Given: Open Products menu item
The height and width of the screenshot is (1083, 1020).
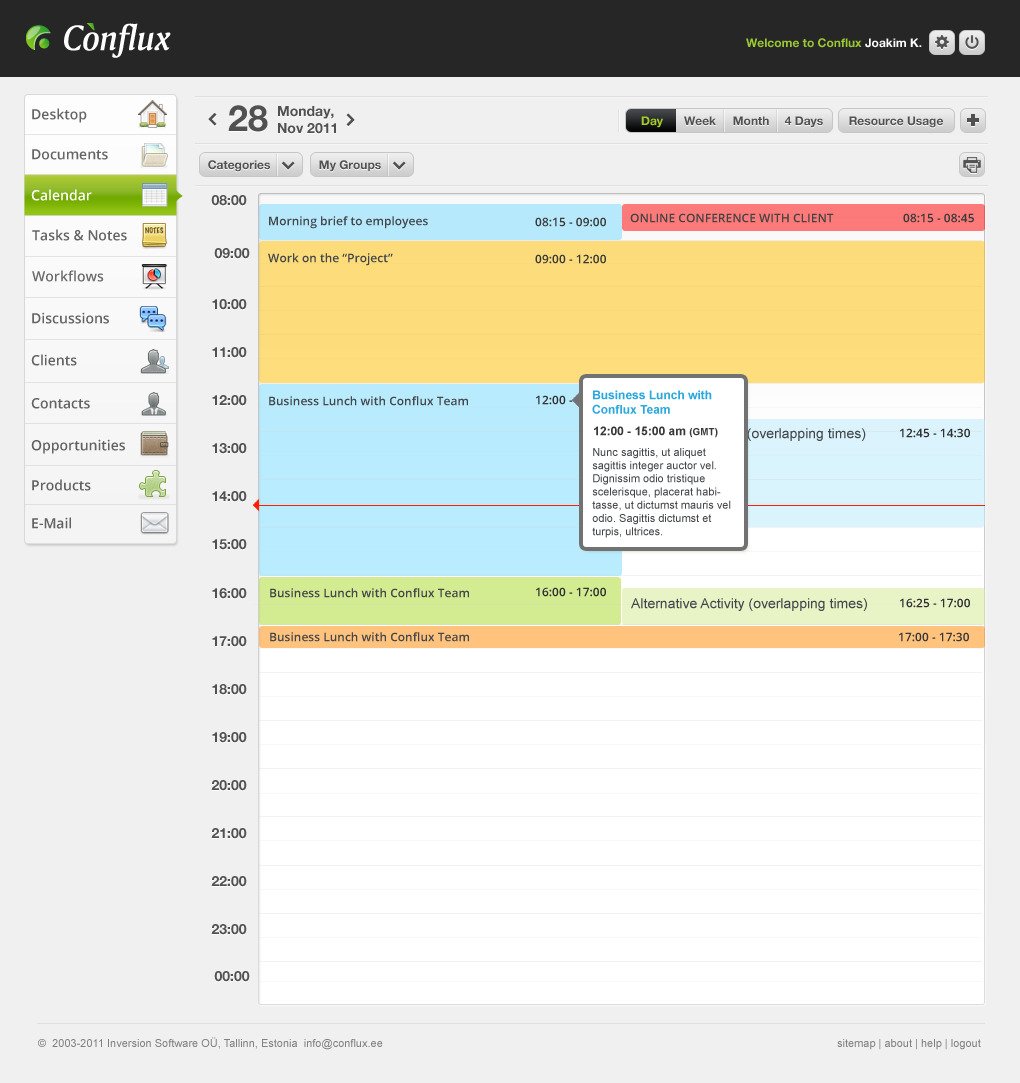Looking at the screenshot, I should (101, 485).
